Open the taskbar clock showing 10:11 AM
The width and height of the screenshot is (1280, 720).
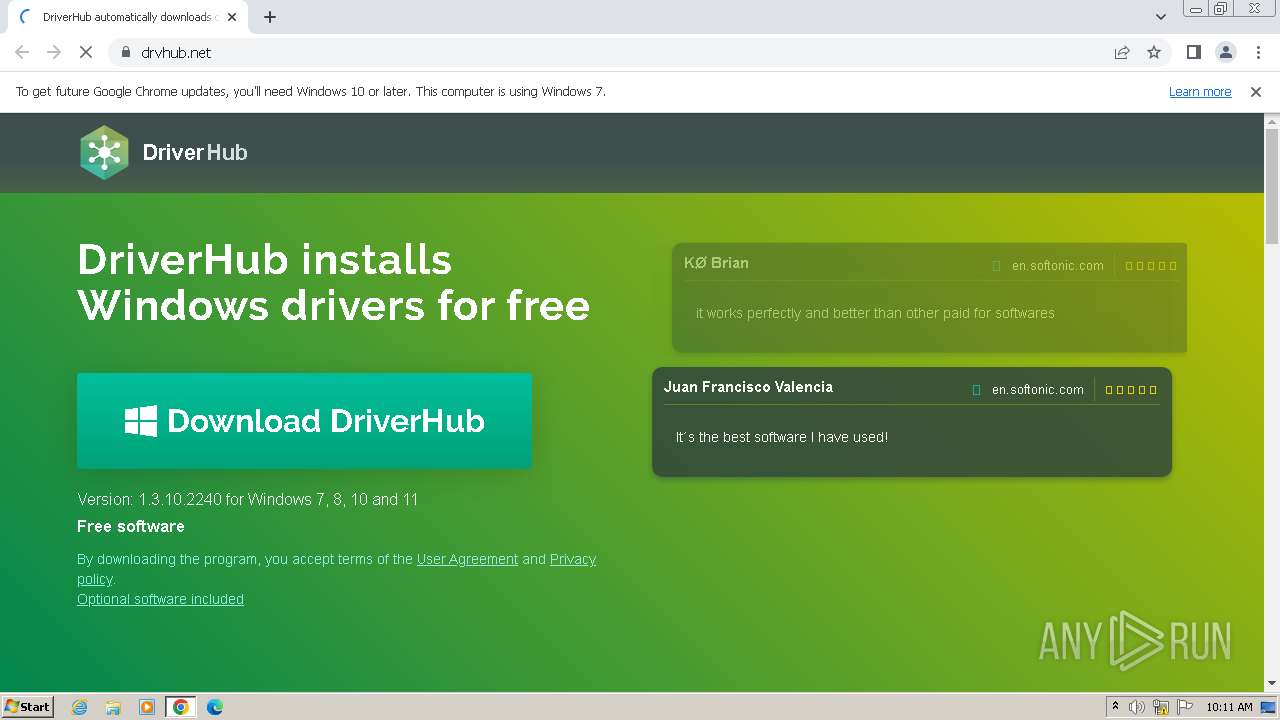click(1229, 707)
